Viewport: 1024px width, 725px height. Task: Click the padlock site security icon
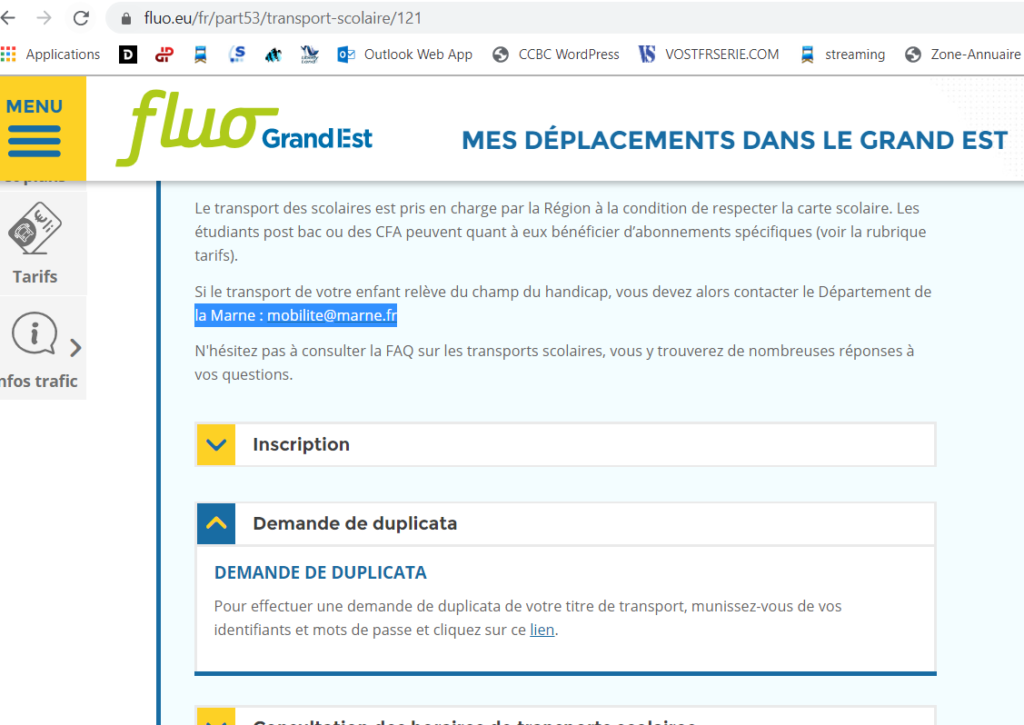(x=126, y=18)
